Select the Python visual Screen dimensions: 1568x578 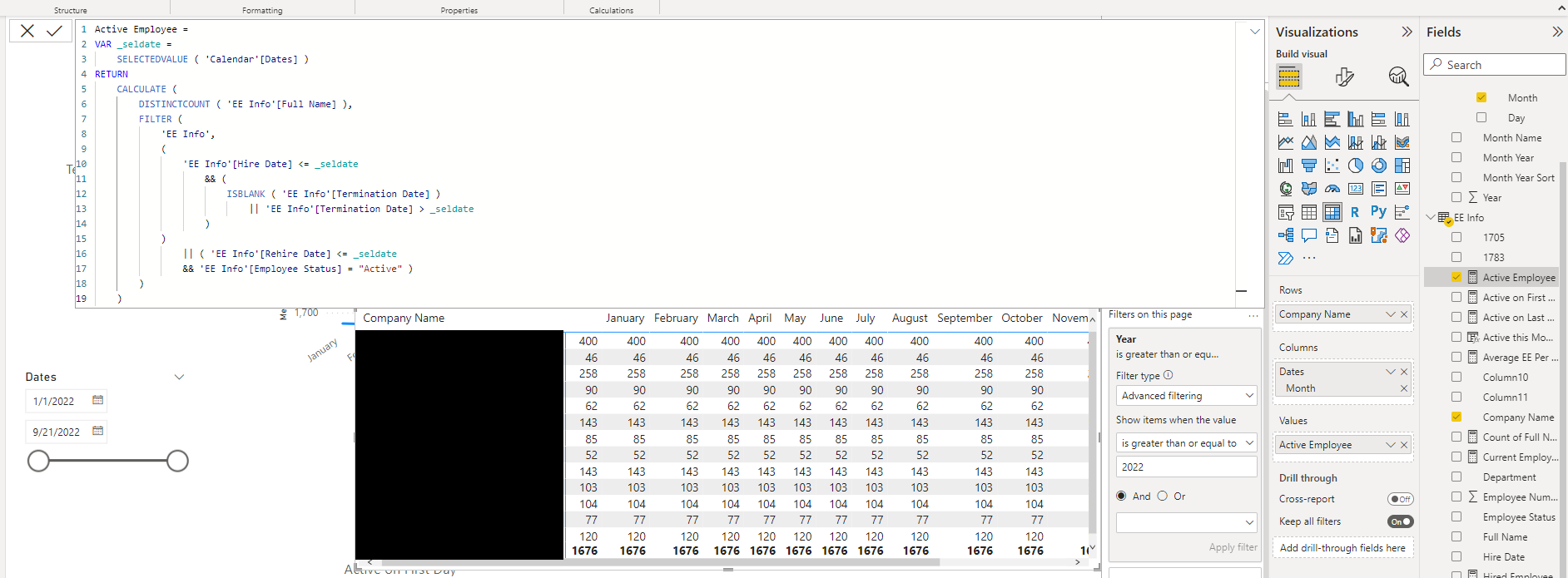1379,212
